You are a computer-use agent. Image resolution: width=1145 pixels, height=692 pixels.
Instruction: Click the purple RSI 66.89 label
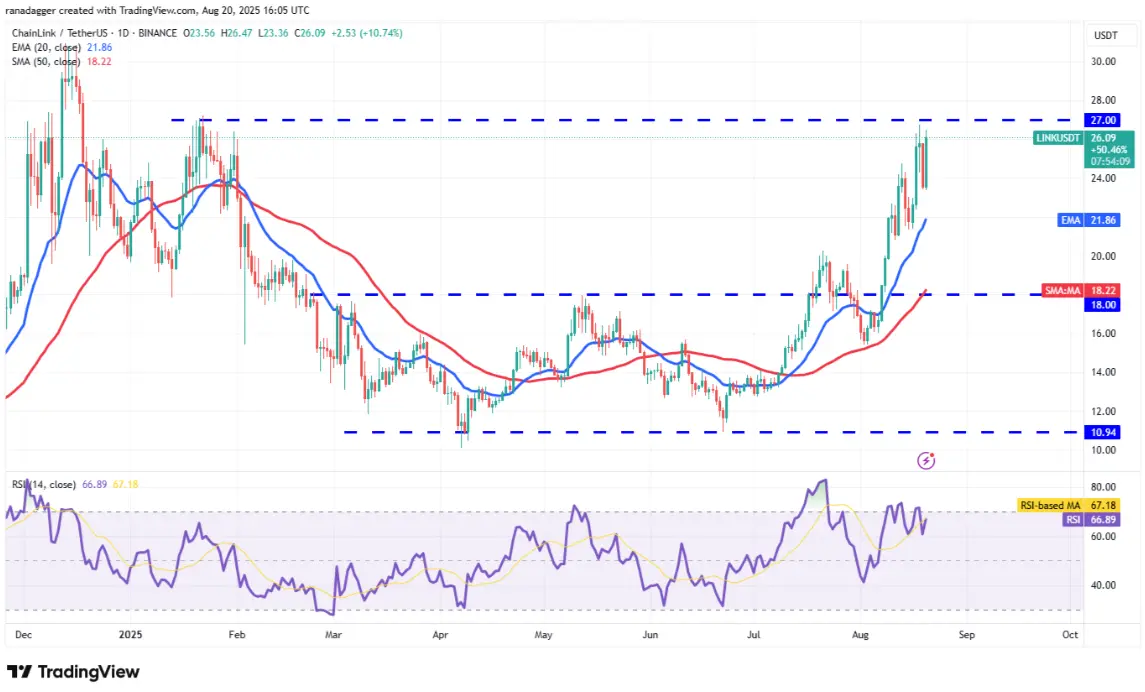tap(1091, 520)
